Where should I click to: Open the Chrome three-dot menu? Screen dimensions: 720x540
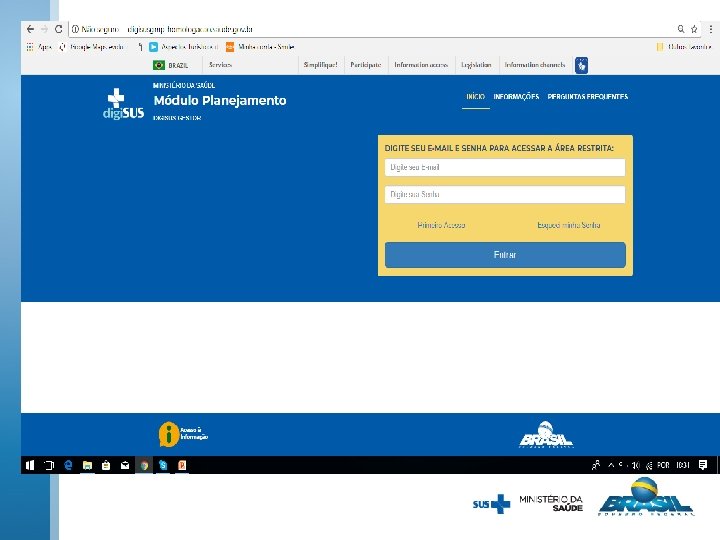pos(710,29)
